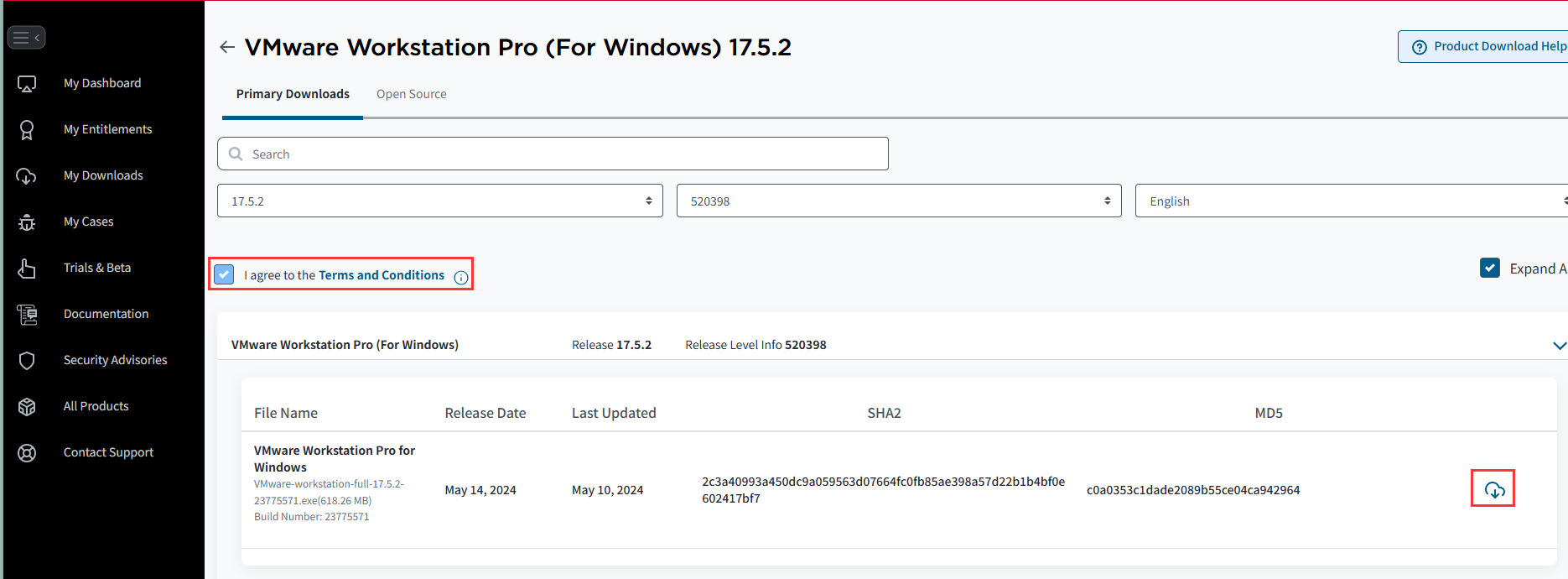Open My Dashboard page
This screenshot has width=1568, height=579.
pos(102,83)
